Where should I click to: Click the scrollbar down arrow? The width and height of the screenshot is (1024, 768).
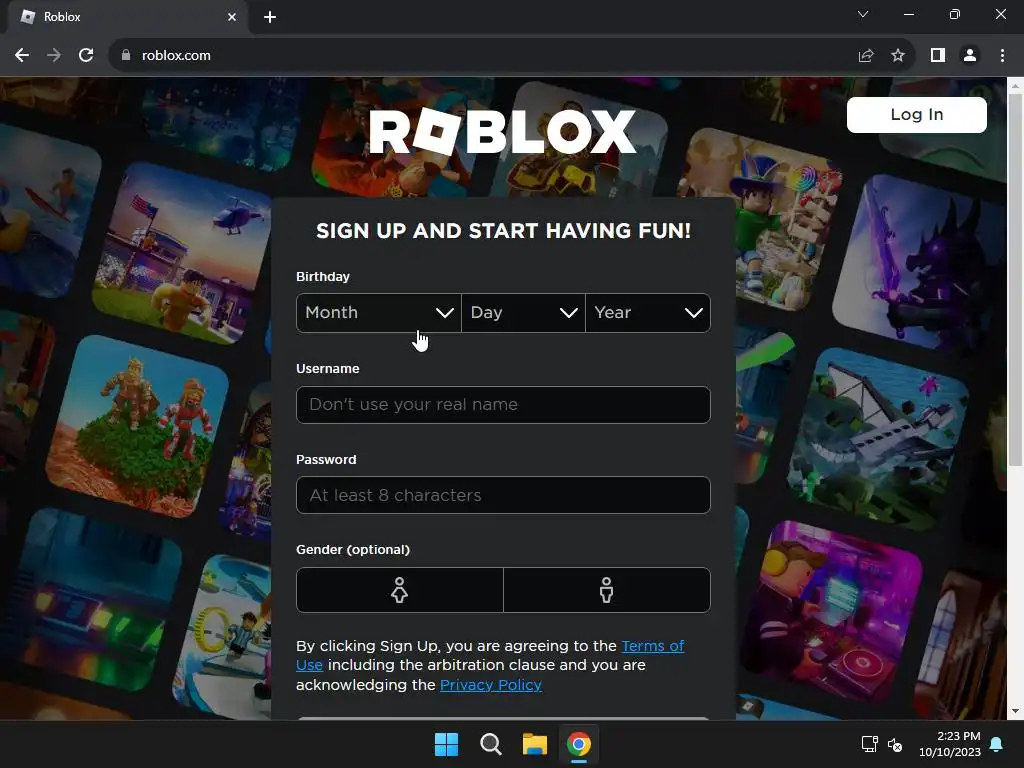(x=1015, y=711)
